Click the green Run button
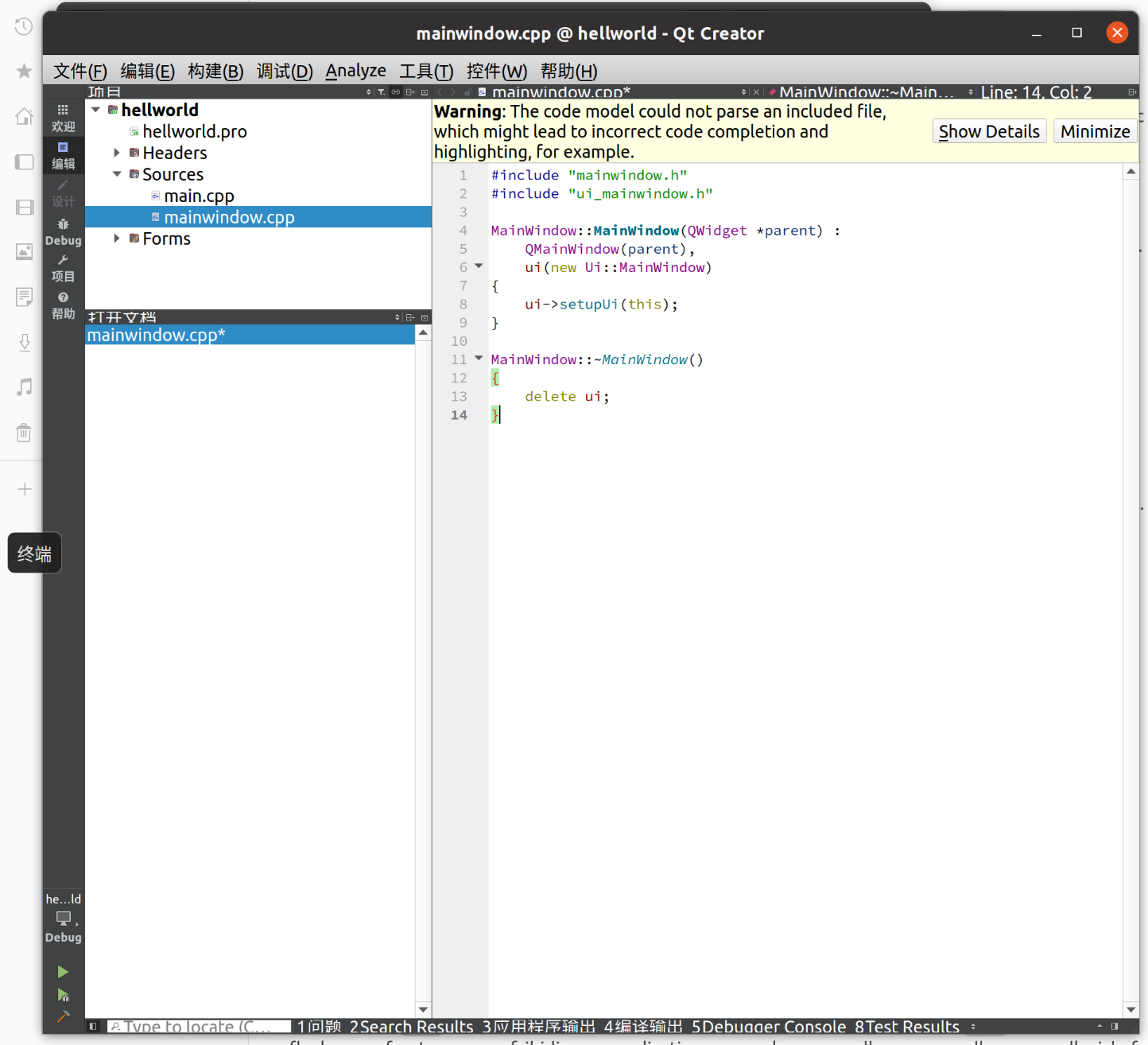Image resolution: width=1148 pixels, height=1045 pixels. point(63,972)
